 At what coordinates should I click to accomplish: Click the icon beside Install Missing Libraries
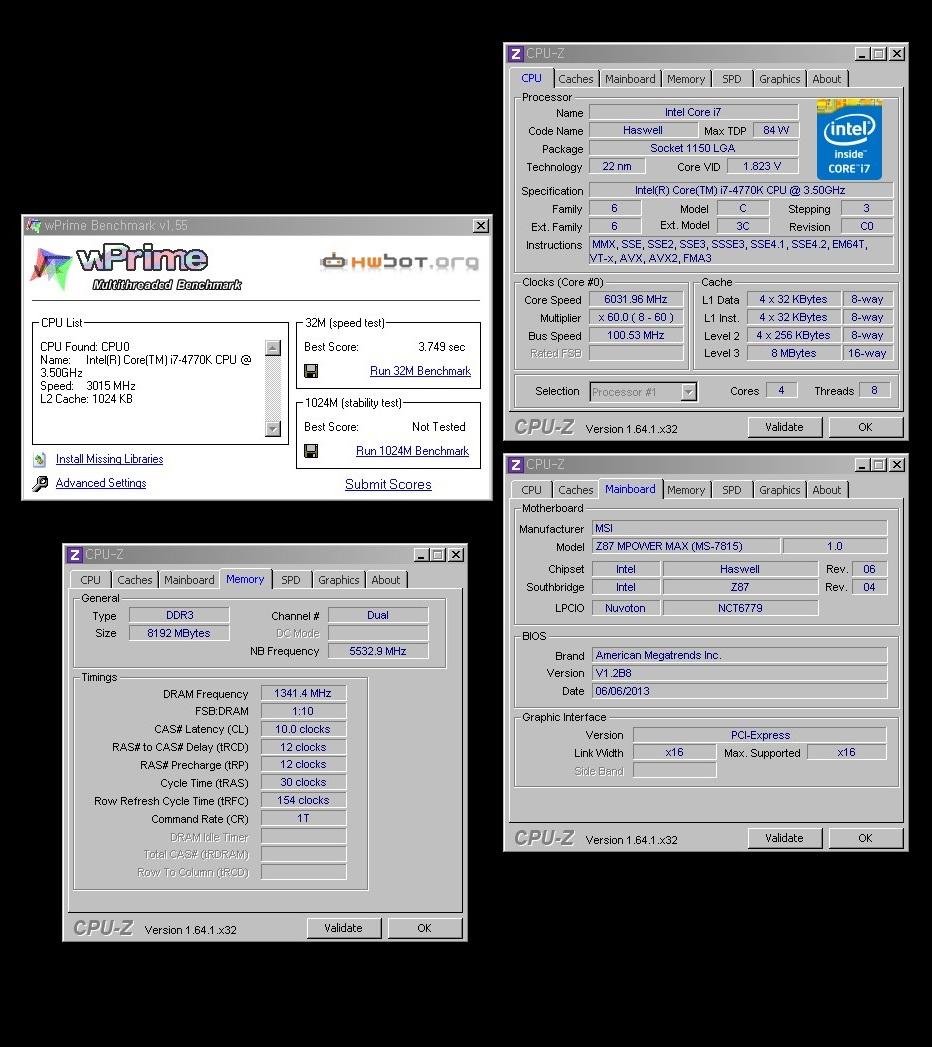point(40,459)
